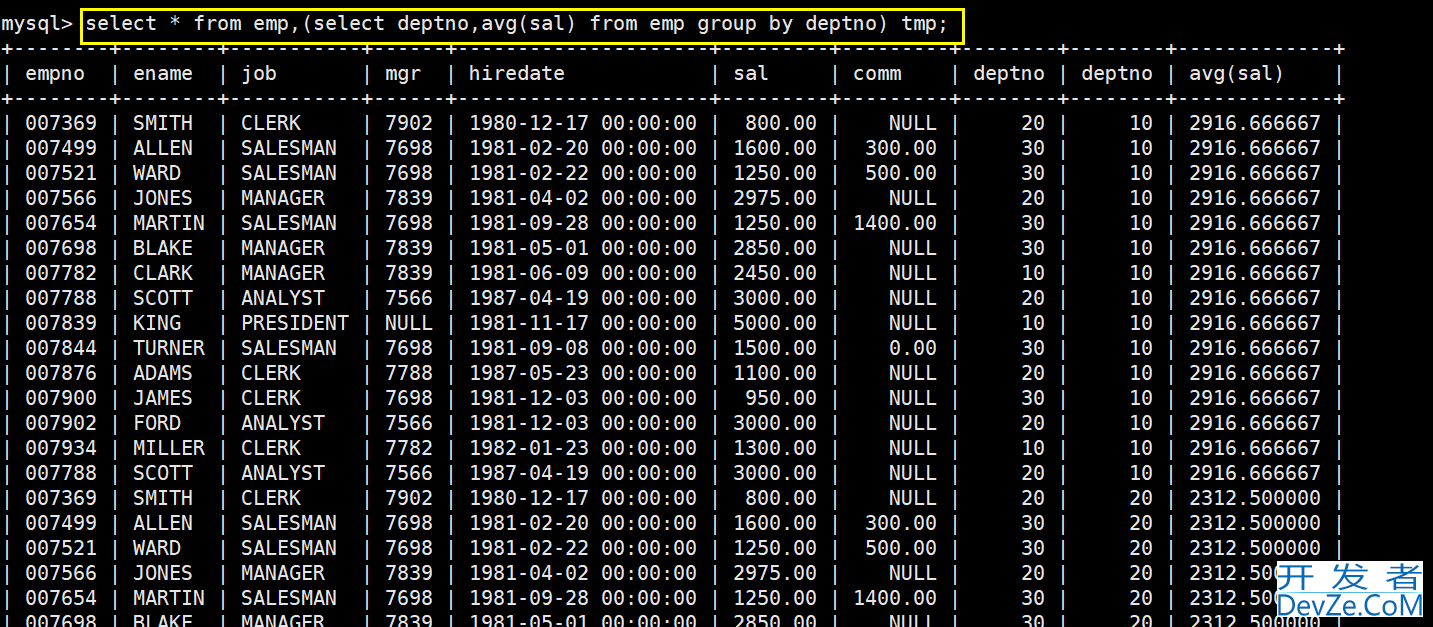This screenshot has height=627, width=1433.
Task: Select SMITH in the row with average 2312.500000
Action: (x=163, y=498)
